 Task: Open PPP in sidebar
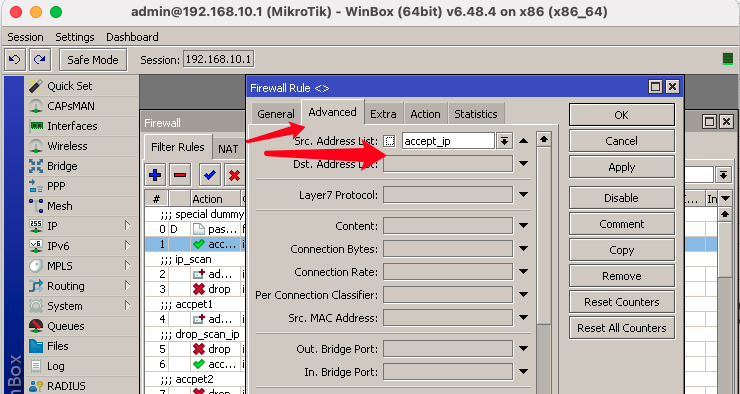pyautogui.click(x=56, y=186)
